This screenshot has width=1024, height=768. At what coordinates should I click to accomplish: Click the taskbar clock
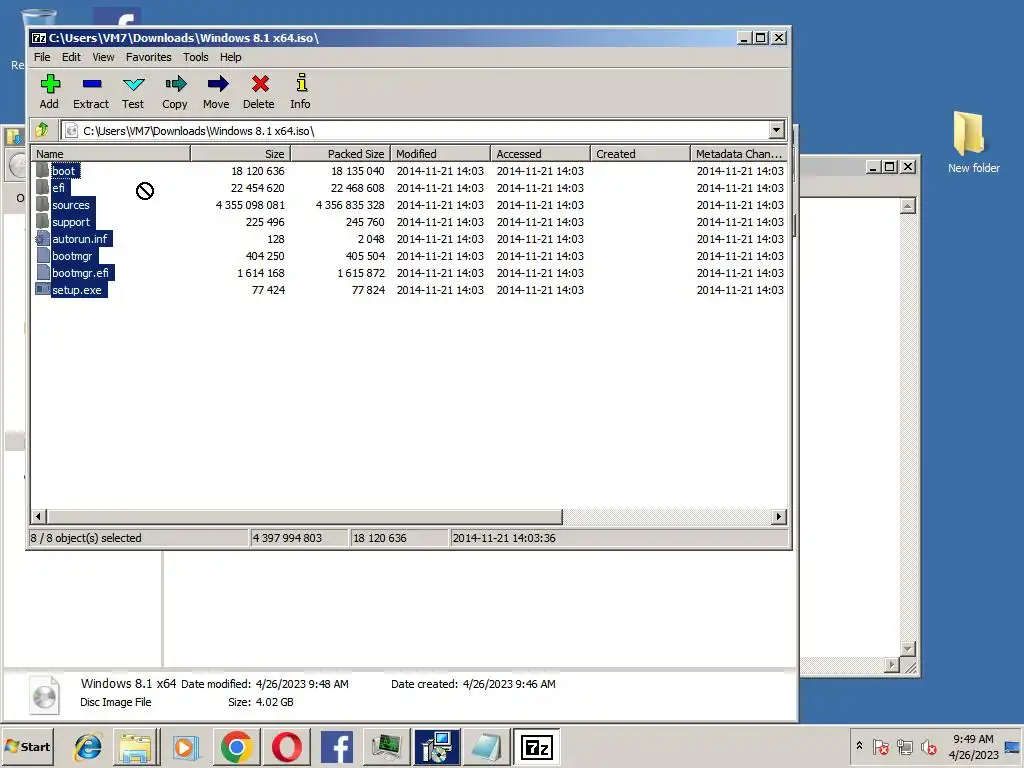click(973, 746)
